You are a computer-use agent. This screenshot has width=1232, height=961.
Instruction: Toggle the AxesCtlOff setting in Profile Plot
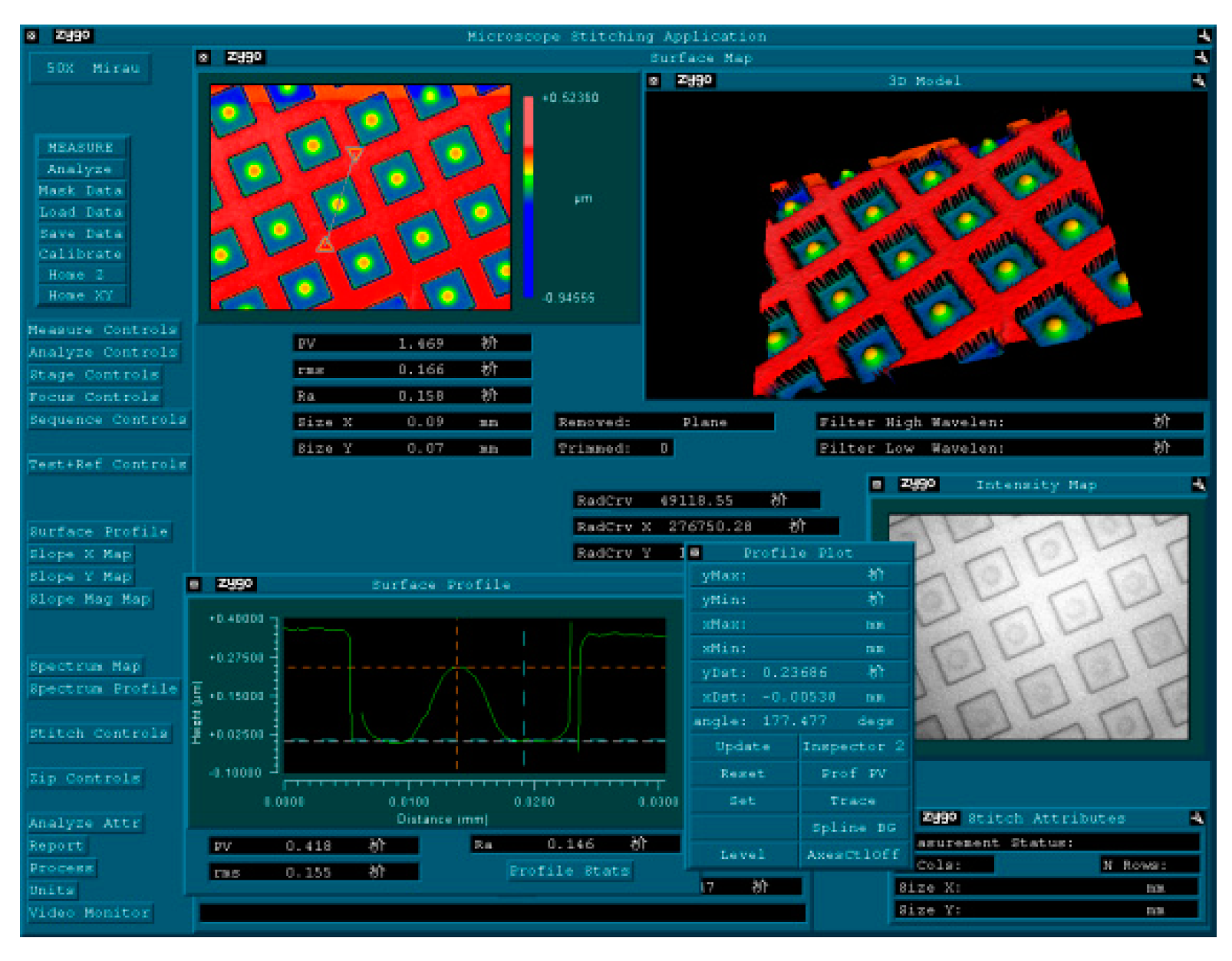coord(852,854)
